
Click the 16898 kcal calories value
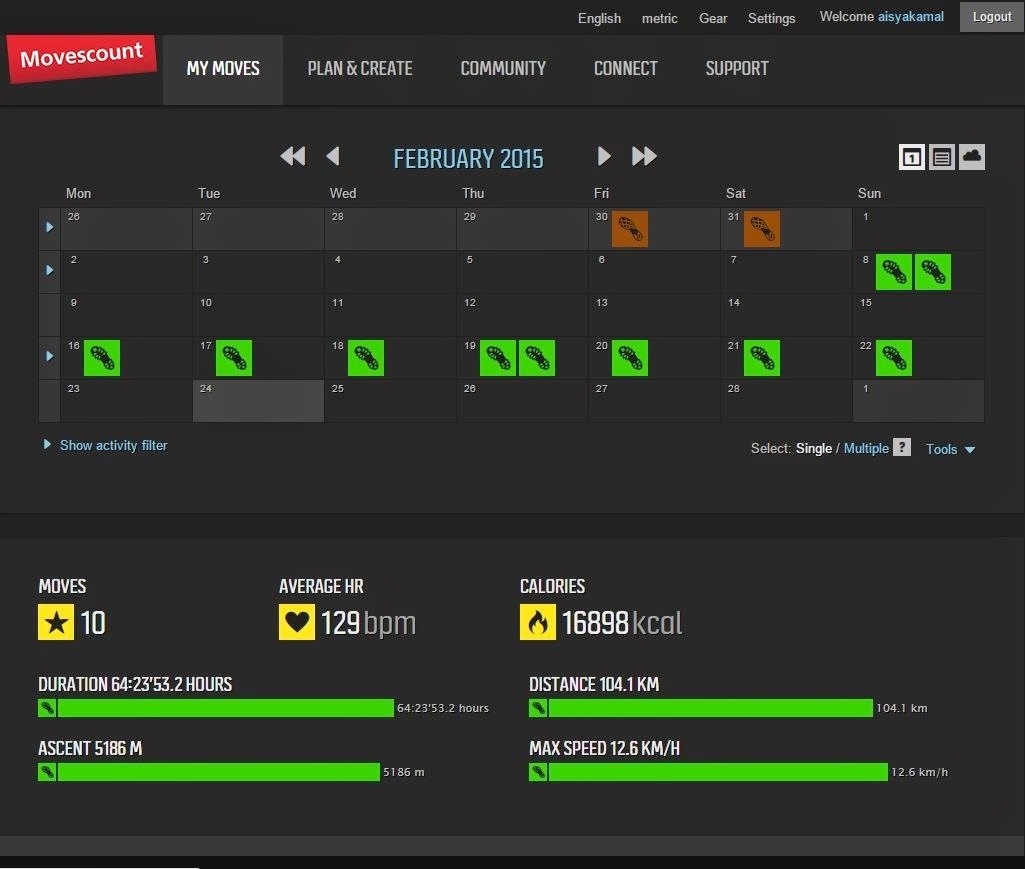[x=622, y=622]
